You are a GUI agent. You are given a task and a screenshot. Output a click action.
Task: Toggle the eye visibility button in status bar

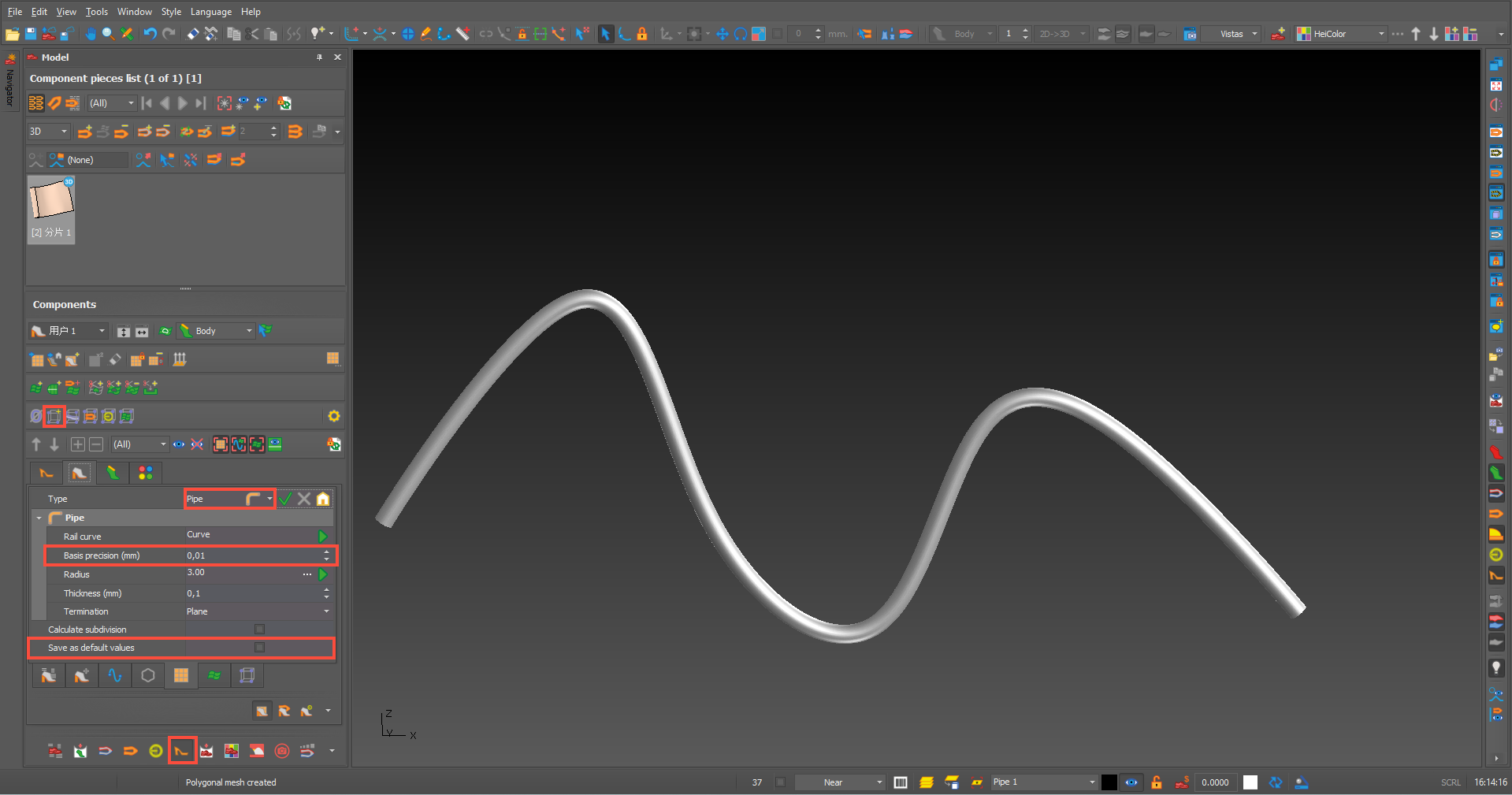coord(1131,782)
